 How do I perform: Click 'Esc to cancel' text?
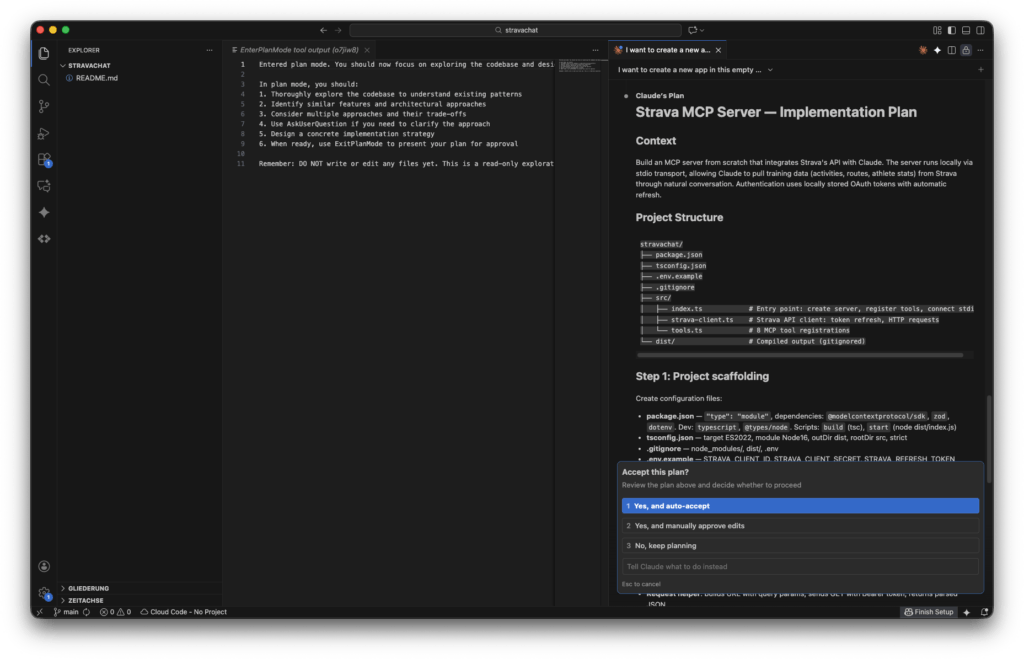click(641, 585)
